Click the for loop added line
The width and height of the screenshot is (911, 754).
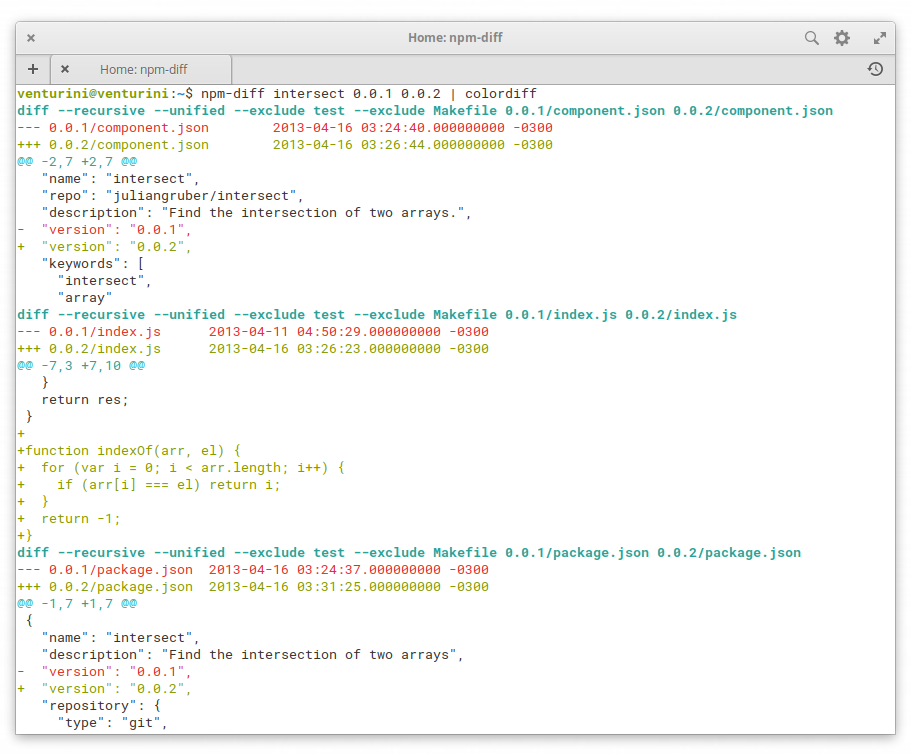181,468
